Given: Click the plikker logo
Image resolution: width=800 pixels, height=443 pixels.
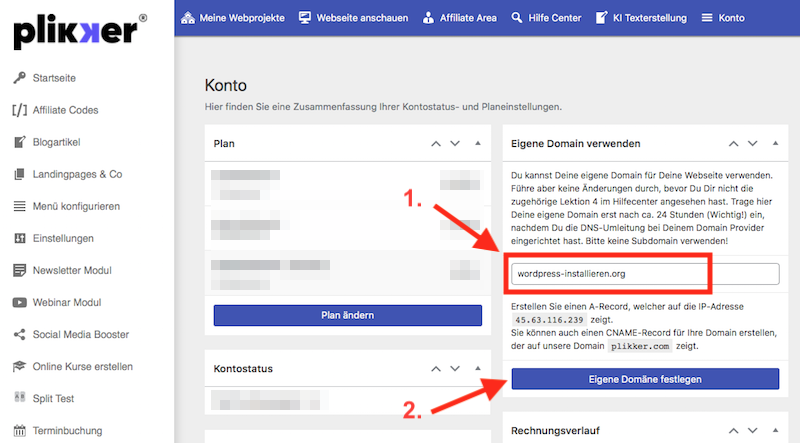Looking at the screenshot, I should [x=80, y=32].
